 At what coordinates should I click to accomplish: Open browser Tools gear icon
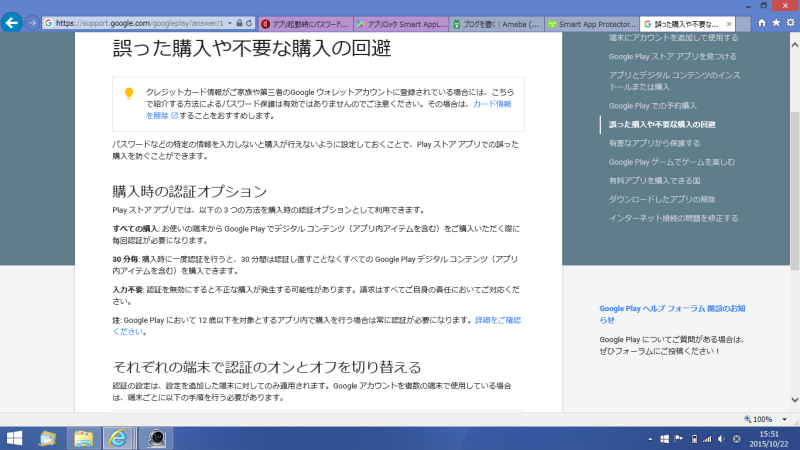pos(790,23)
